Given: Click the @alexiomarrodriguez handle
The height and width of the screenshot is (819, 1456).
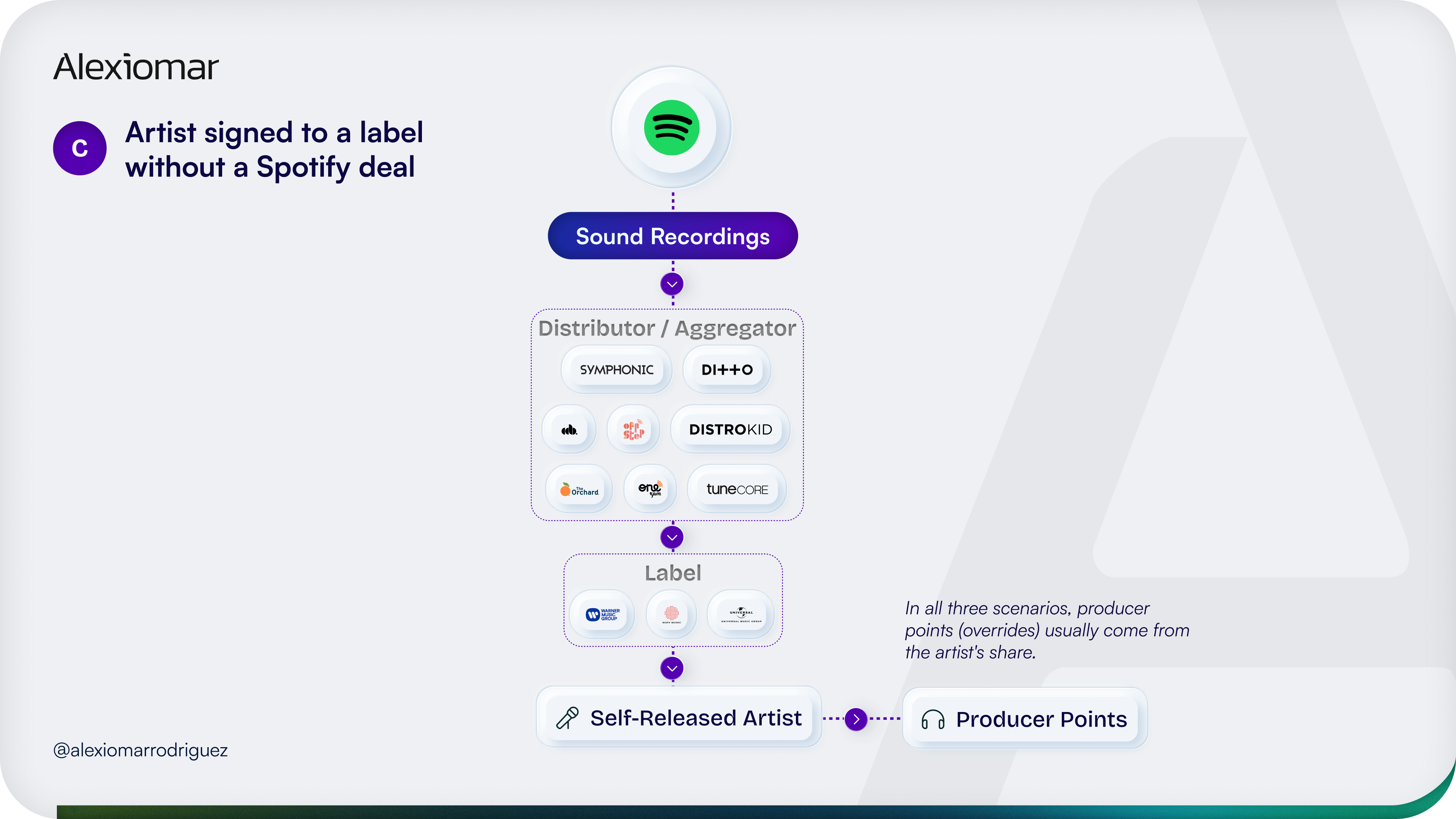Looking at the screenshot, I should (x=141, y=750).
